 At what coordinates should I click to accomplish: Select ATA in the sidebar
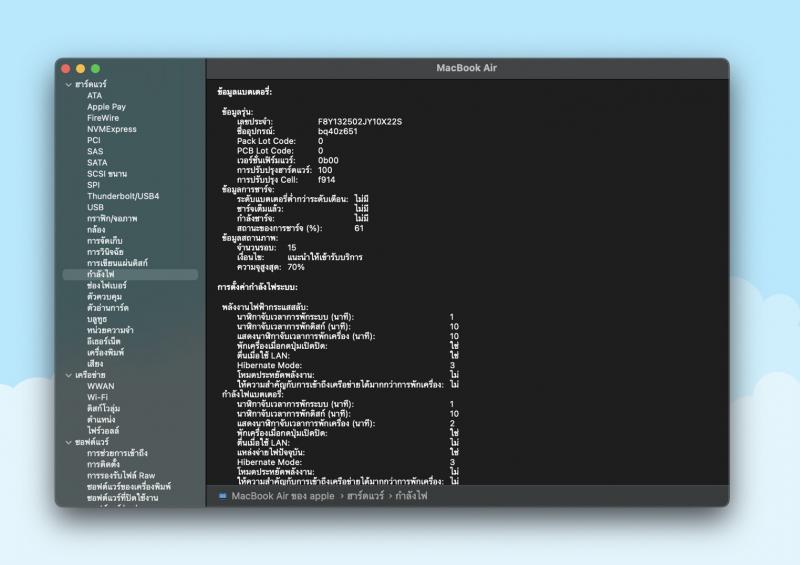click(x=94, y=95)
